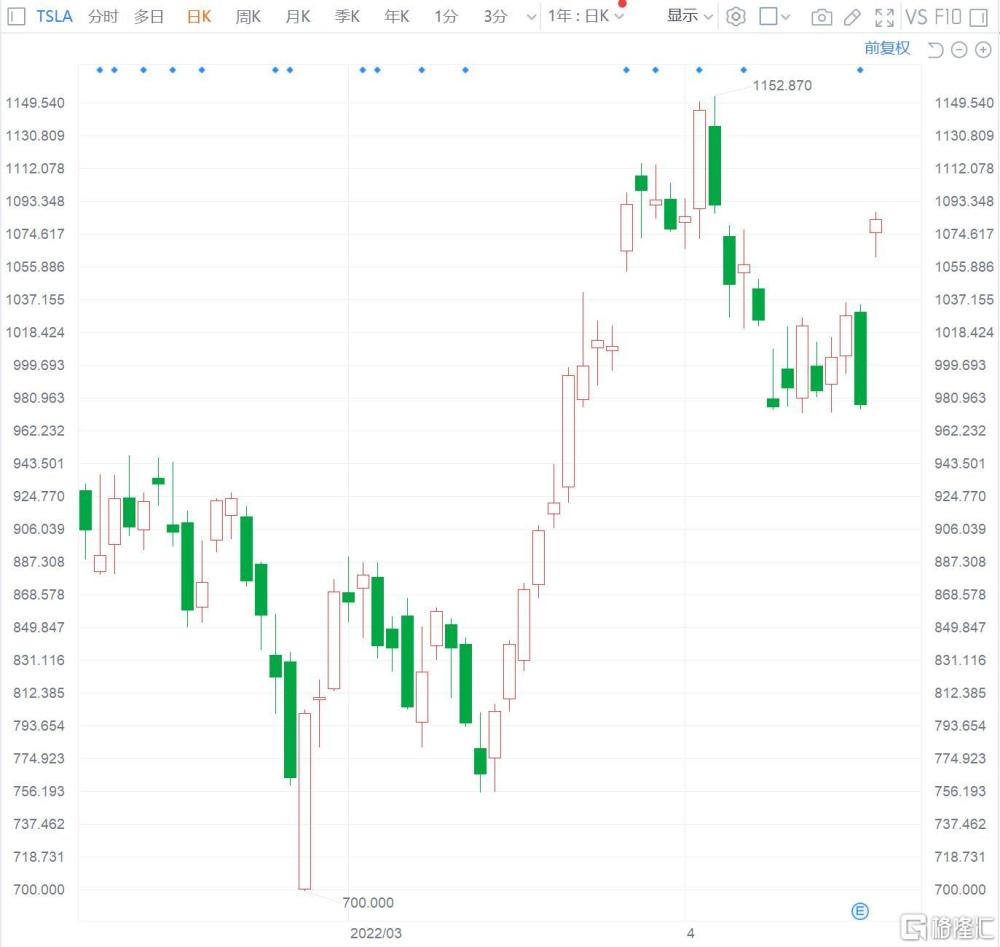1000x947 pixels.
Task: Open the chart layout square dropdown
Action: pos(774,17)
